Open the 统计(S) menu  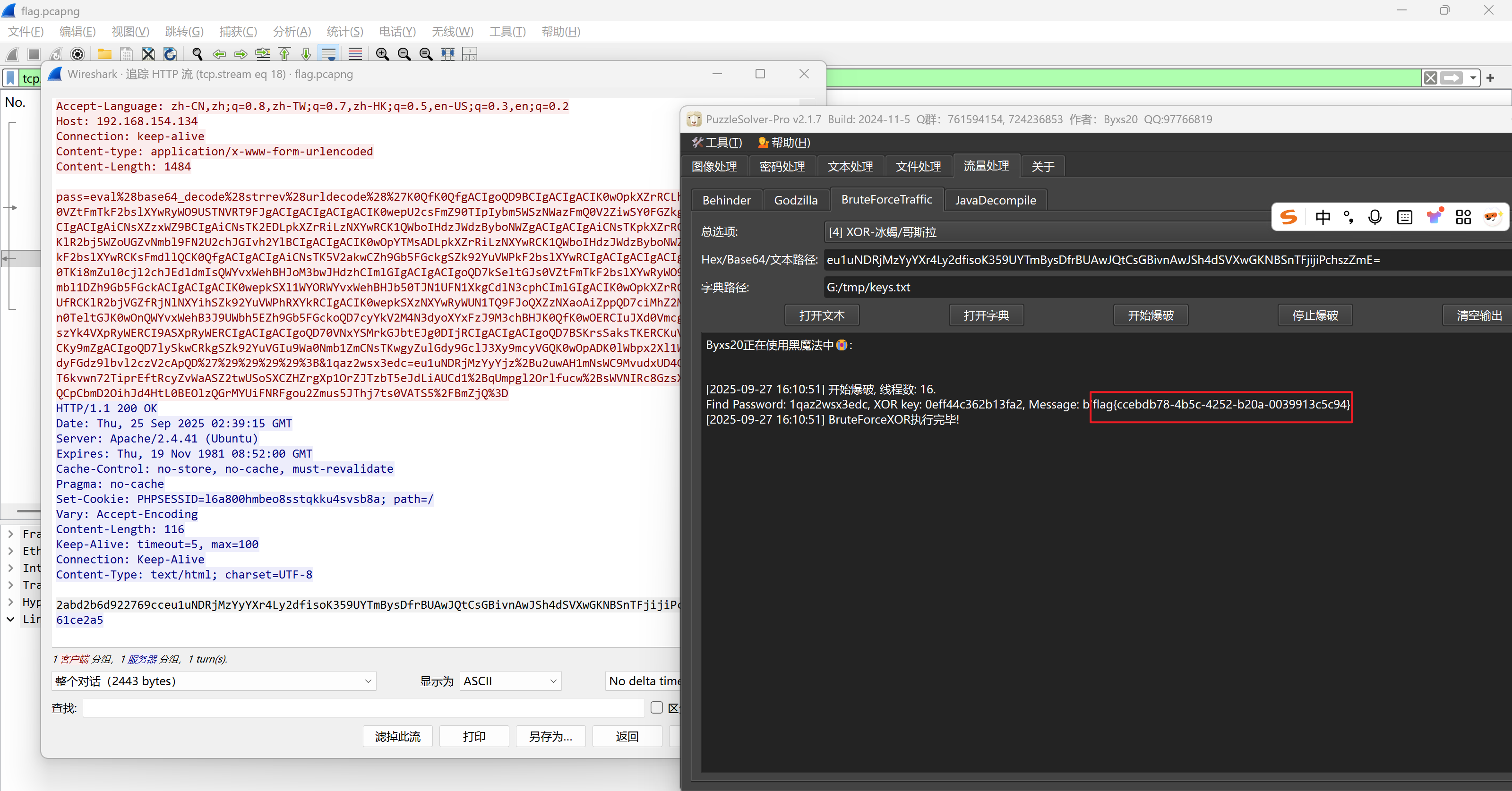pos(344,32)
